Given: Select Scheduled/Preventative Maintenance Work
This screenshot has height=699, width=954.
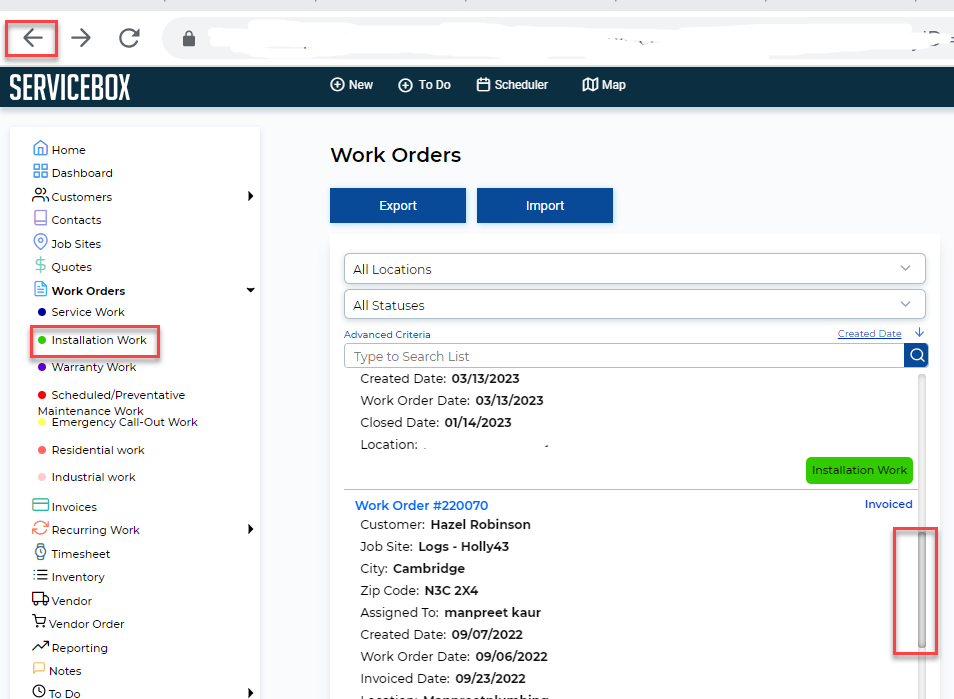Looking at the screenshot, I should pyautogui.click(x=111, y=403).
